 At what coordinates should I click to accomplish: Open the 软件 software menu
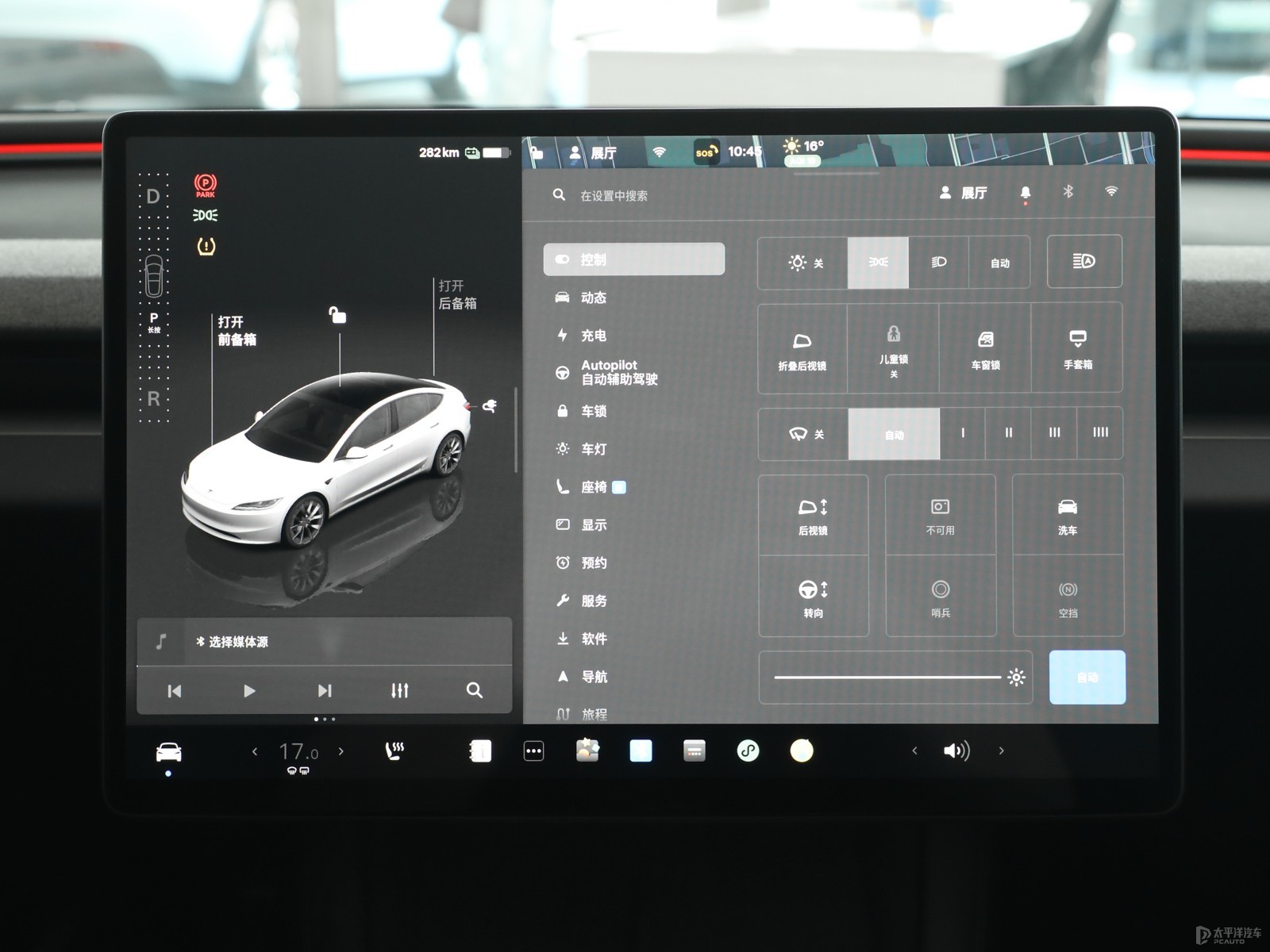click(x=582, y=639)
